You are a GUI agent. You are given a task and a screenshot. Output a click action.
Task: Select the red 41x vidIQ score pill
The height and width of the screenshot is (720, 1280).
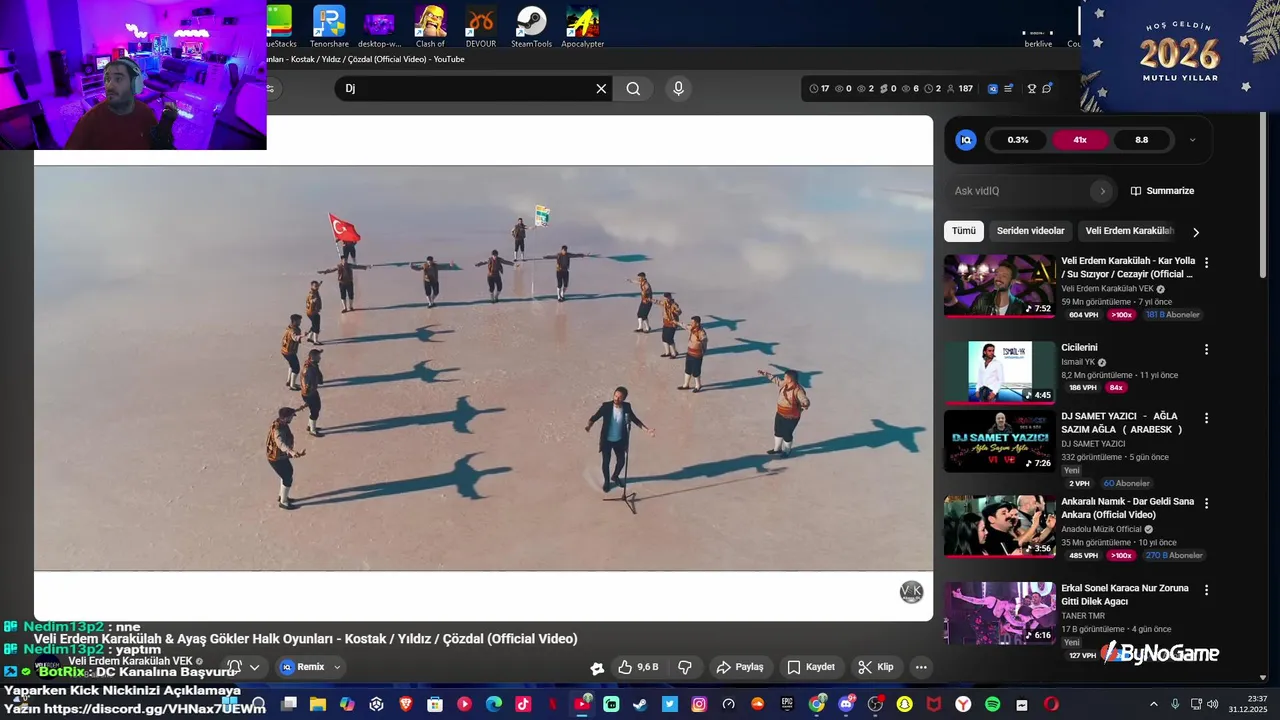1080,140
